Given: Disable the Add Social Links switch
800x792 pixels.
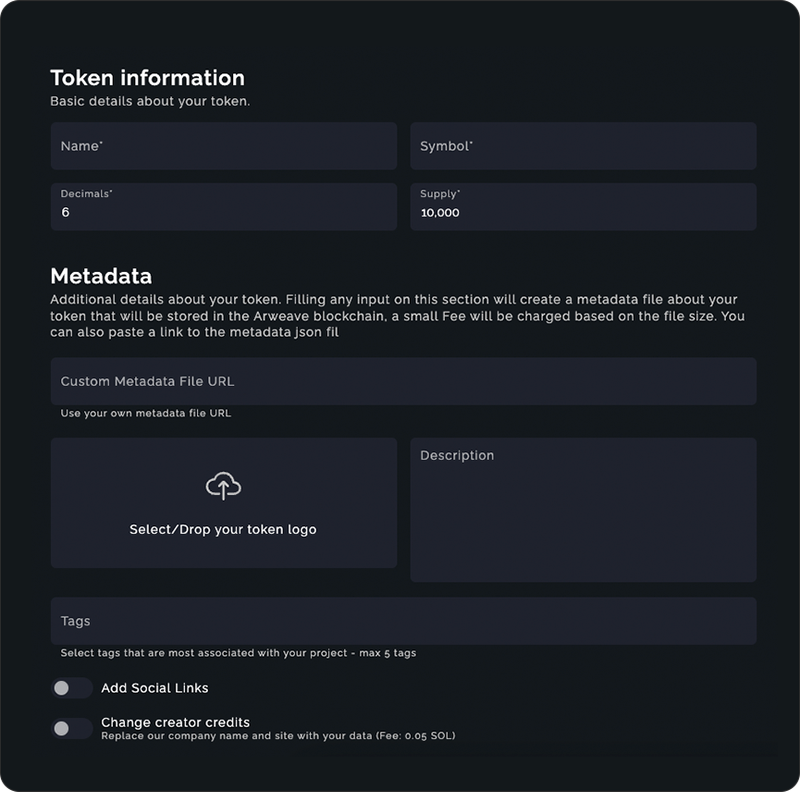Looking at the screenshot, I should pyautogui.click(x=71, y=687).
